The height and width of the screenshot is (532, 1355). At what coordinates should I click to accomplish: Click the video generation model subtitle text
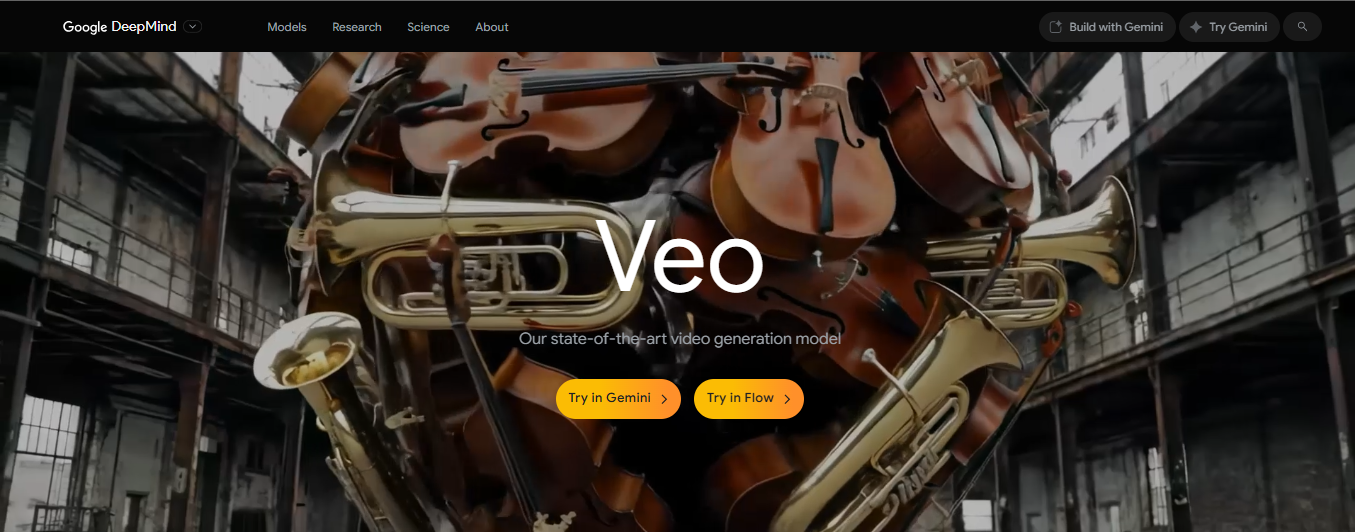point(680,339)
